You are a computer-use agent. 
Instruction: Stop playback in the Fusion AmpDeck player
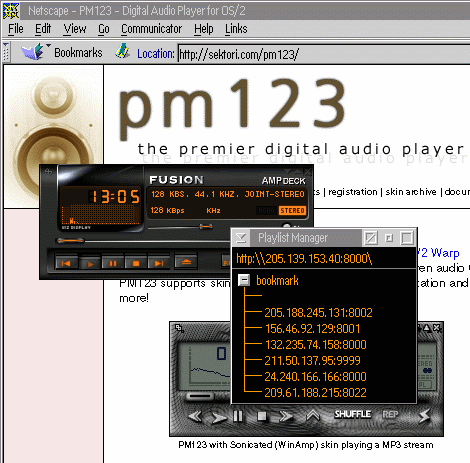coord(136,263)
